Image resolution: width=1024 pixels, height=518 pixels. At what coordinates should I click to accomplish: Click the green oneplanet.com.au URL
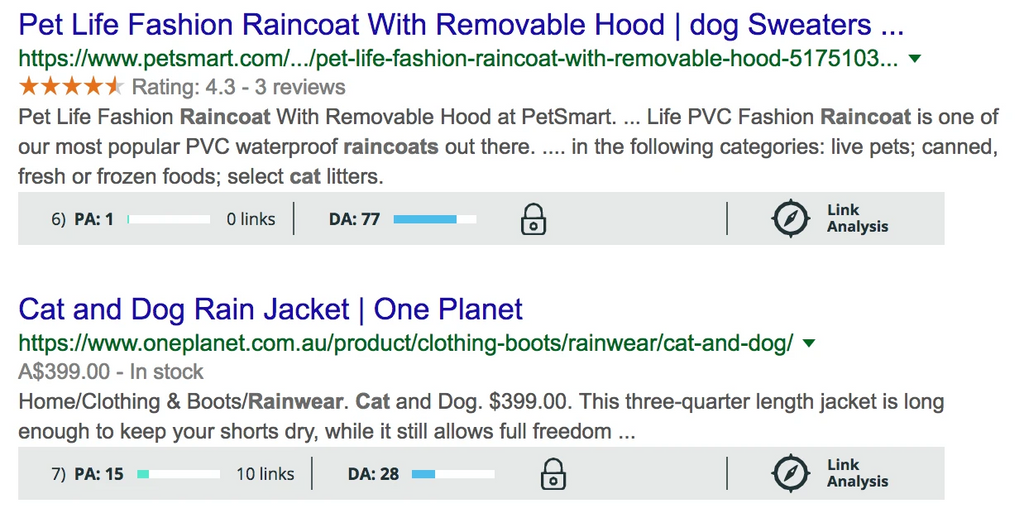(x=405, y=344)
